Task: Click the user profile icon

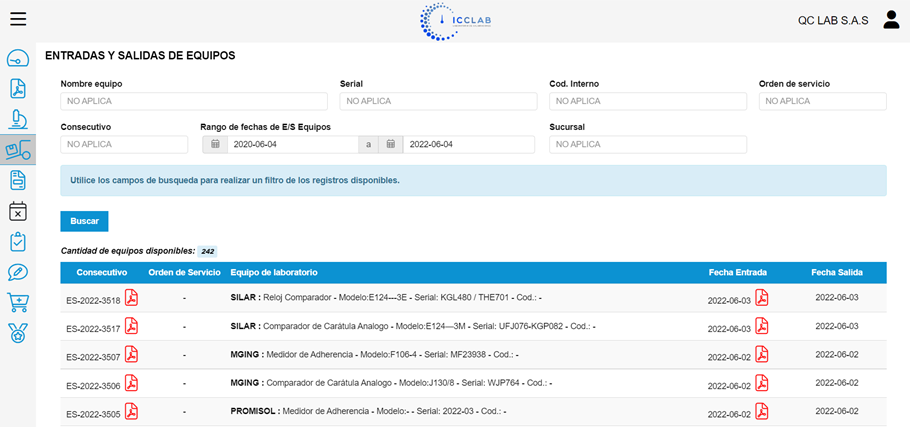Action: 891,19
